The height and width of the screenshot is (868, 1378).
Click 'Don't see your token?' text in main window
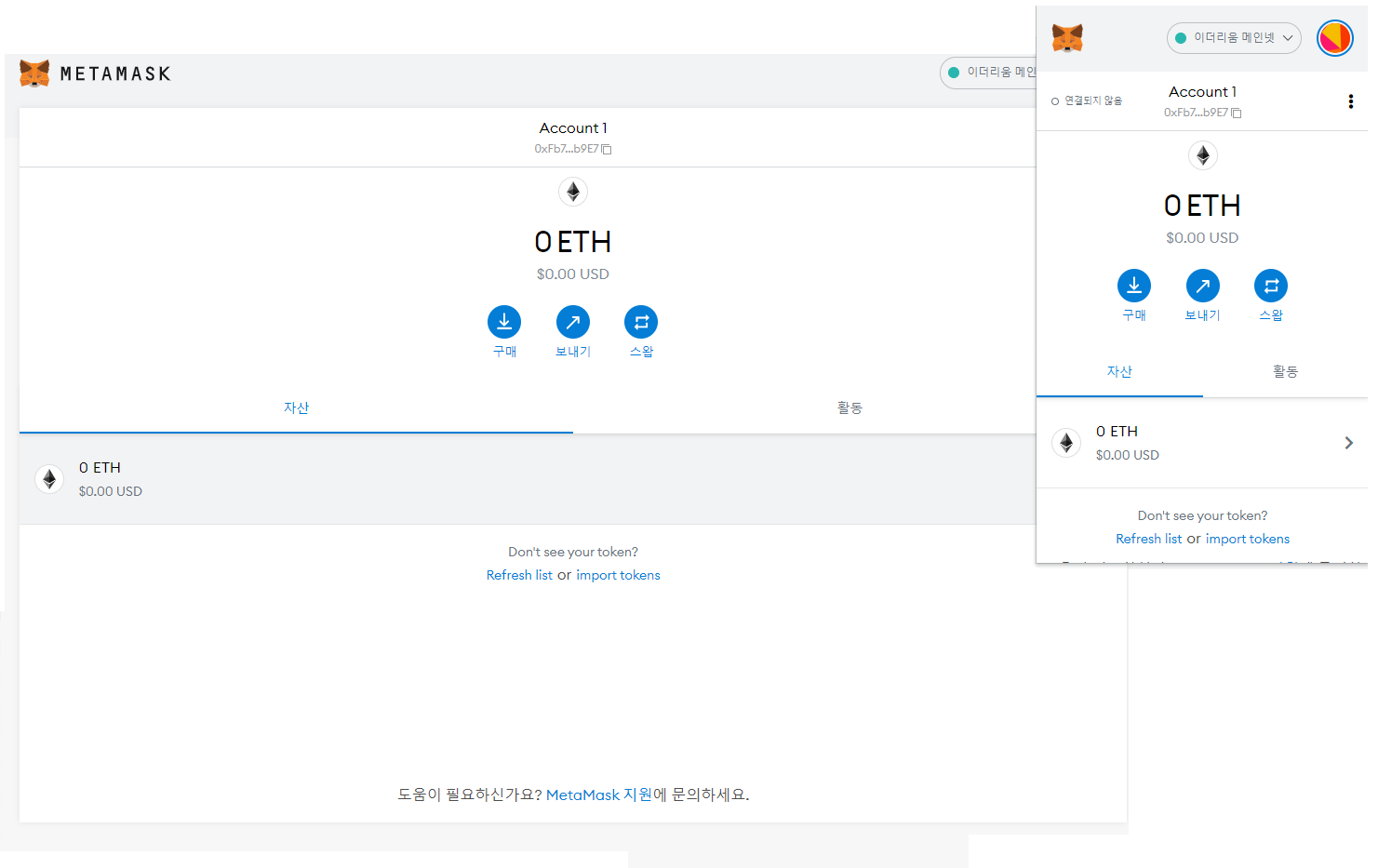(573, 552)
